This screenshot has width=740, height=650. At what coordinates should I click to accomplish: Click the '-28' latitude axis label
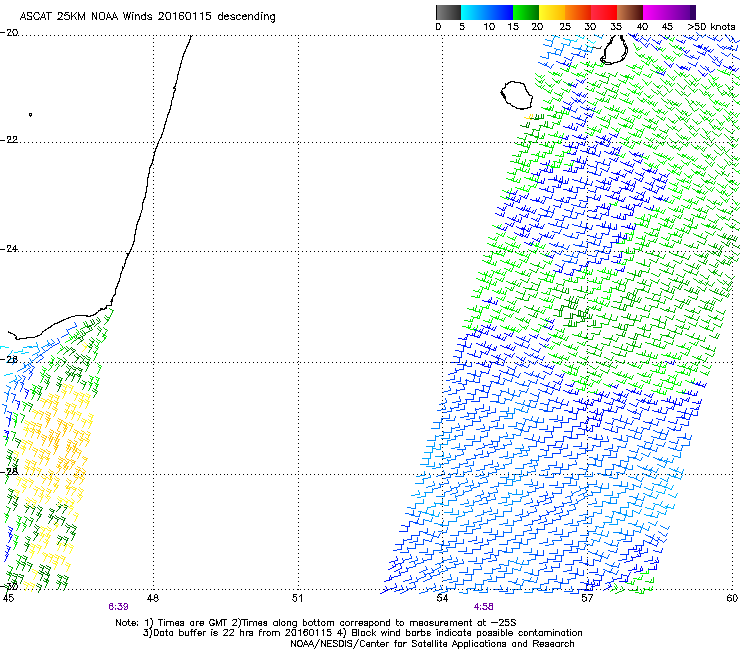[9, 472]
